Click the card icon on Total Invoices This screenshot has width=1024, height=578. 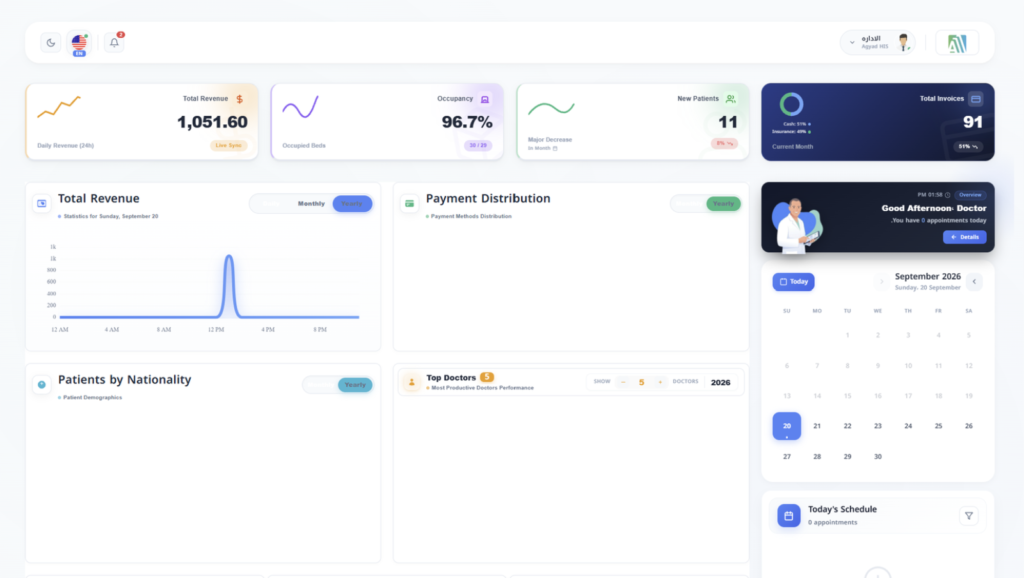tap(976, 99)
